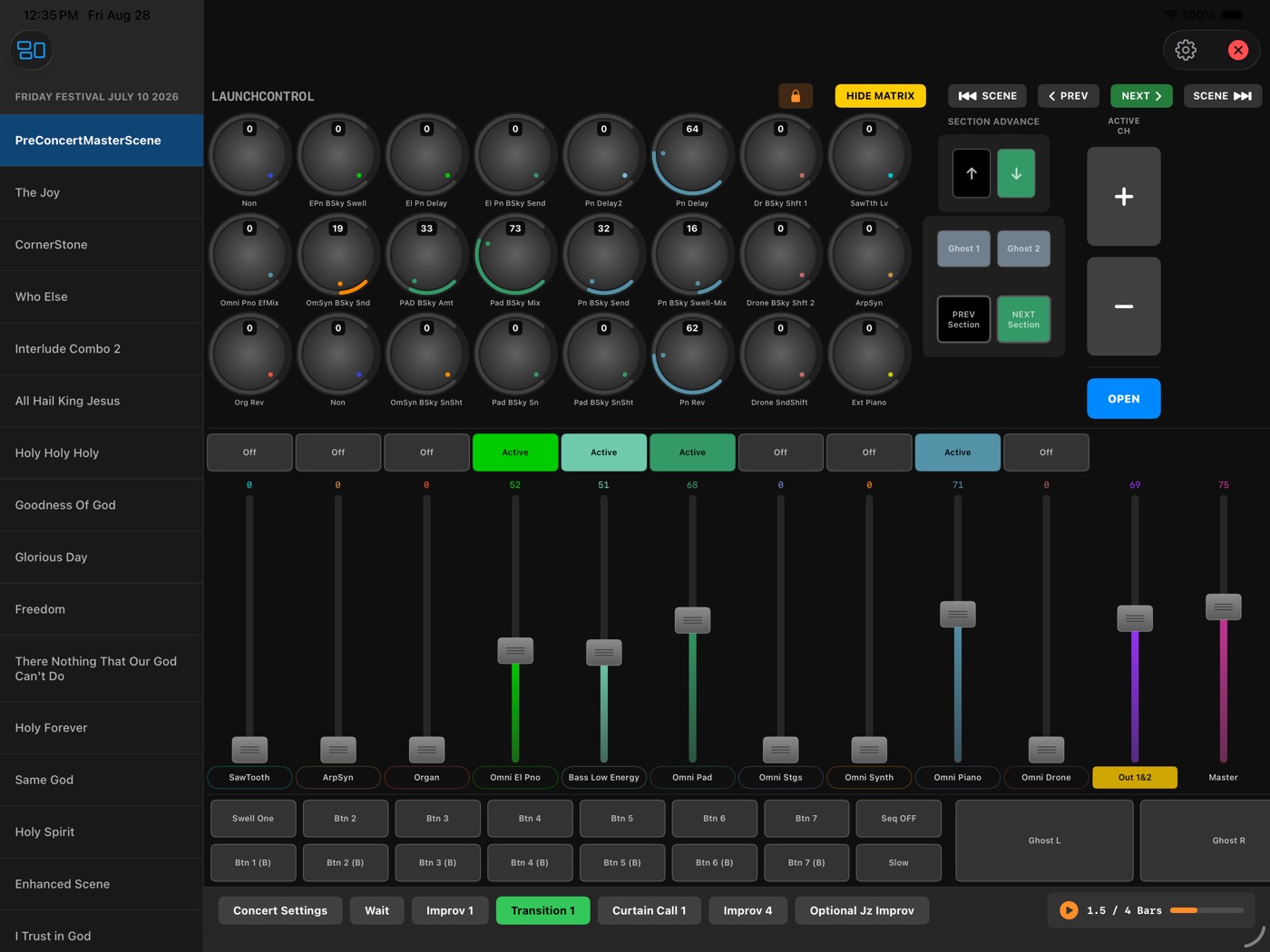
Task: Click HIDE MATRIX button
Action: tap(880, 96)
